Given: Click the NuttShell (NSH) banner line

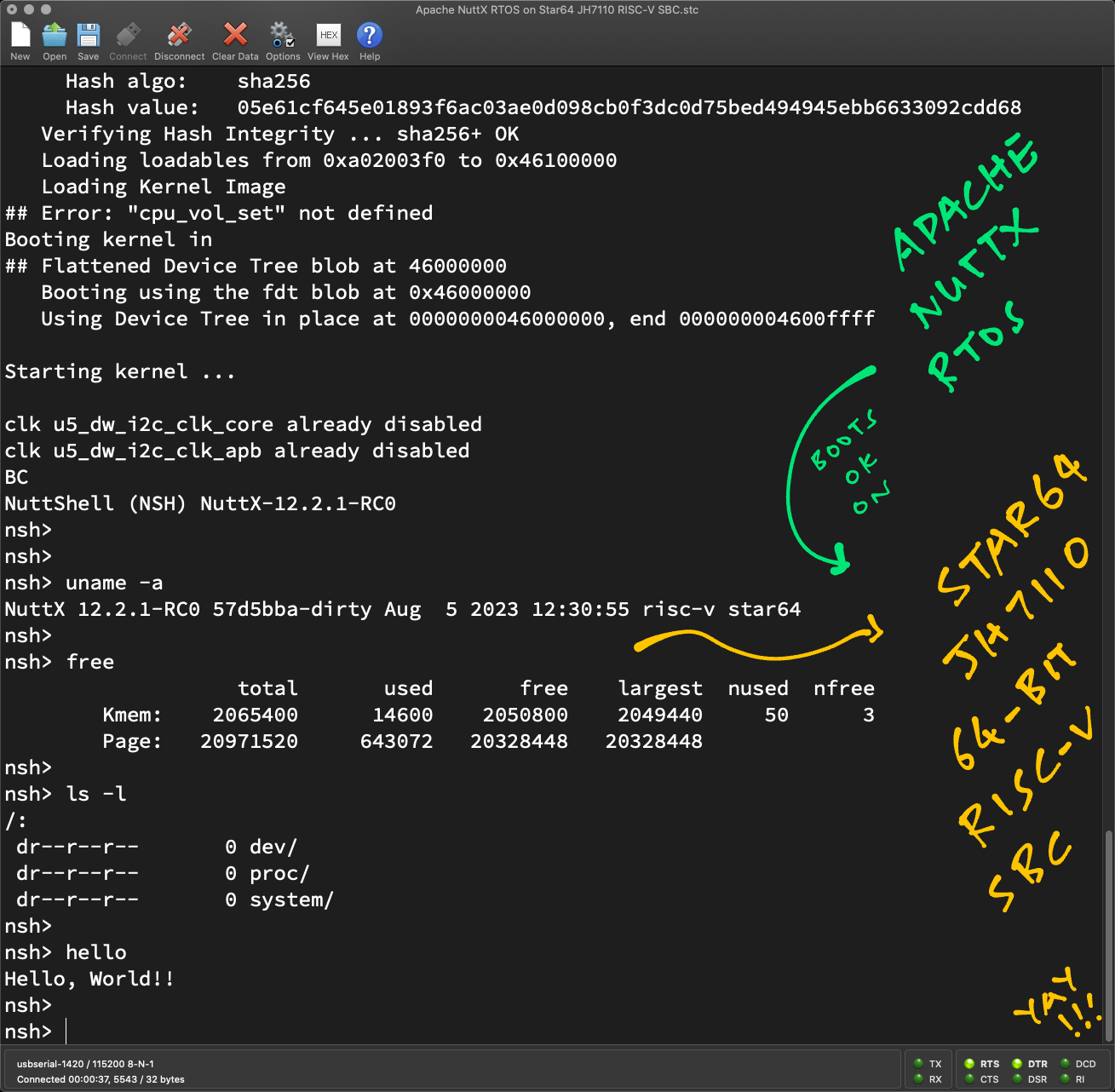Looking at the screenshot, I should 200,503.
